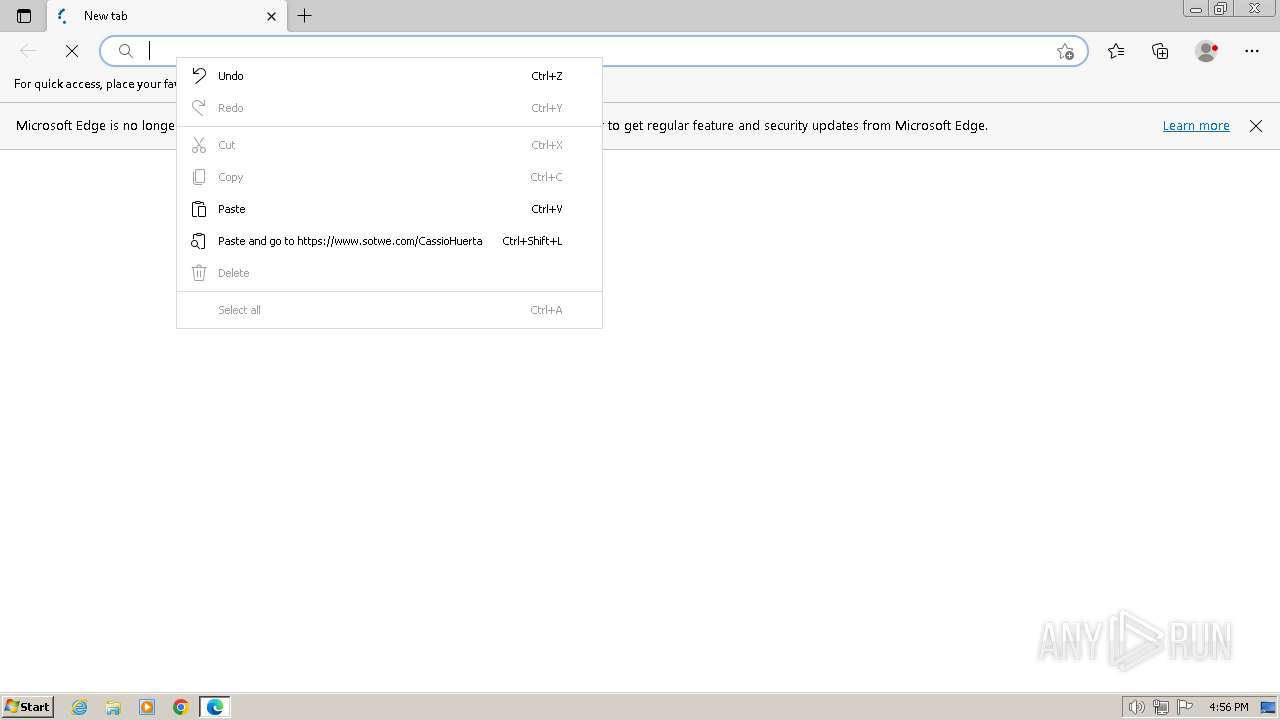Close the New tab tab
Screen dimensions: 1280x720
(271, 16)
